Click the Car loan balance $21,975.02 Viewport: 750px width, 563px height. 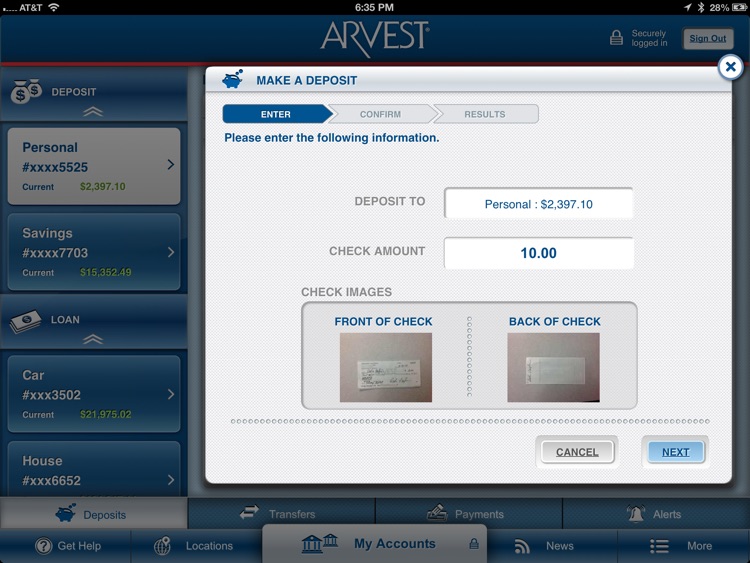[x=105, y=414]
